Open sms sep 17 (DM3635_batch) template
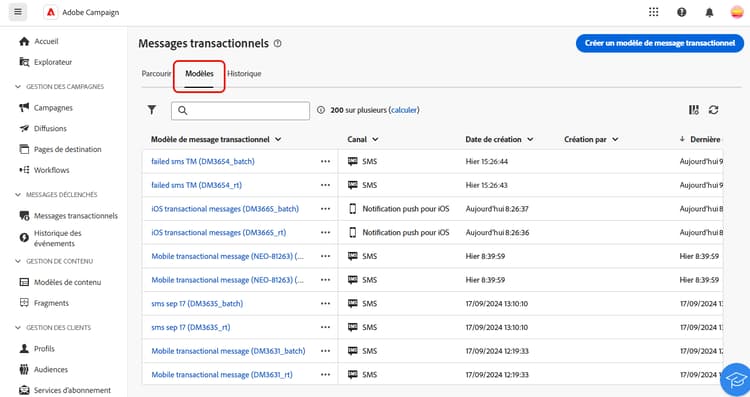The height and width of the screenshot is (397, 750). [197, 304]
